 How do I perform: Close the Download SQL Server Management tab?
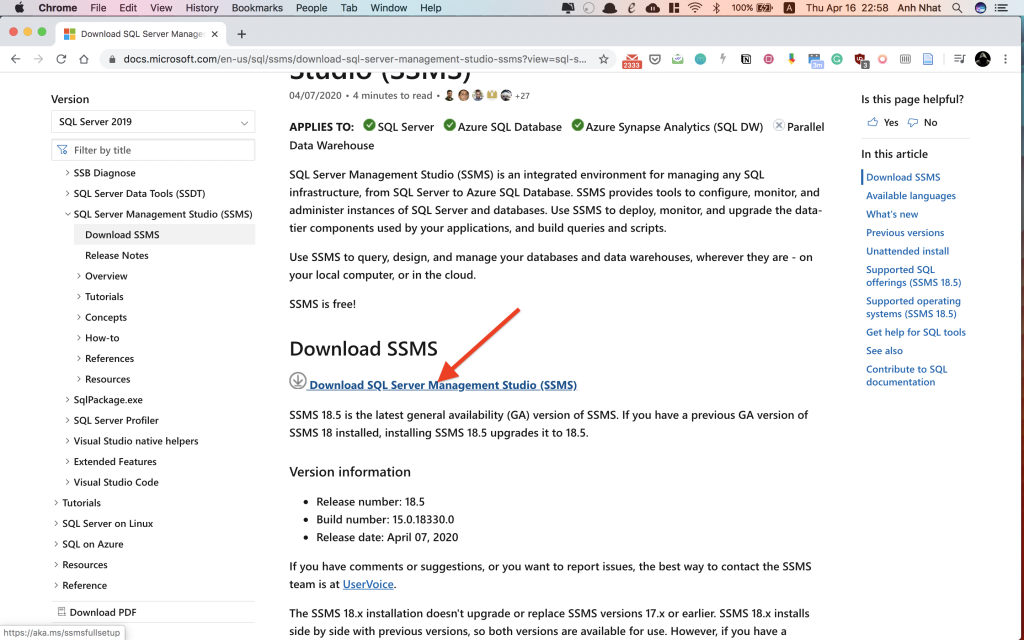215,34
